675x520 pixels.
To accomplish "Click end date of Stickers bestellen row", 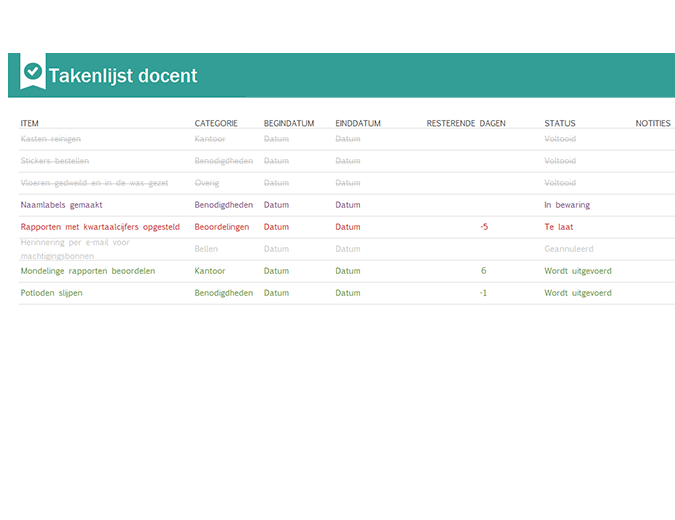I will (347, 161).
